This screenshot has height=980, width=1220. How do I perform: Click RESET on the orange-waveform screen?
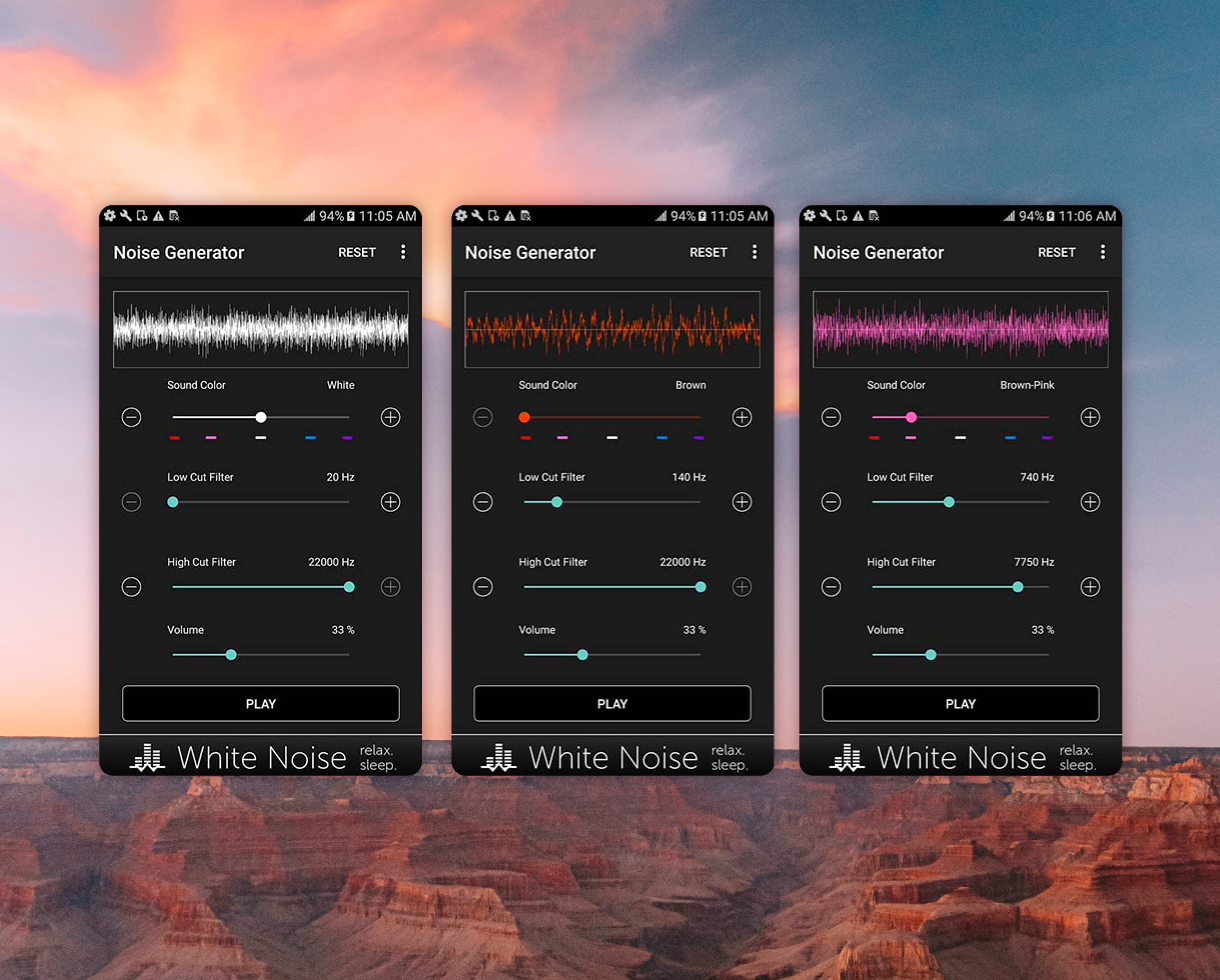coord(709,253)
